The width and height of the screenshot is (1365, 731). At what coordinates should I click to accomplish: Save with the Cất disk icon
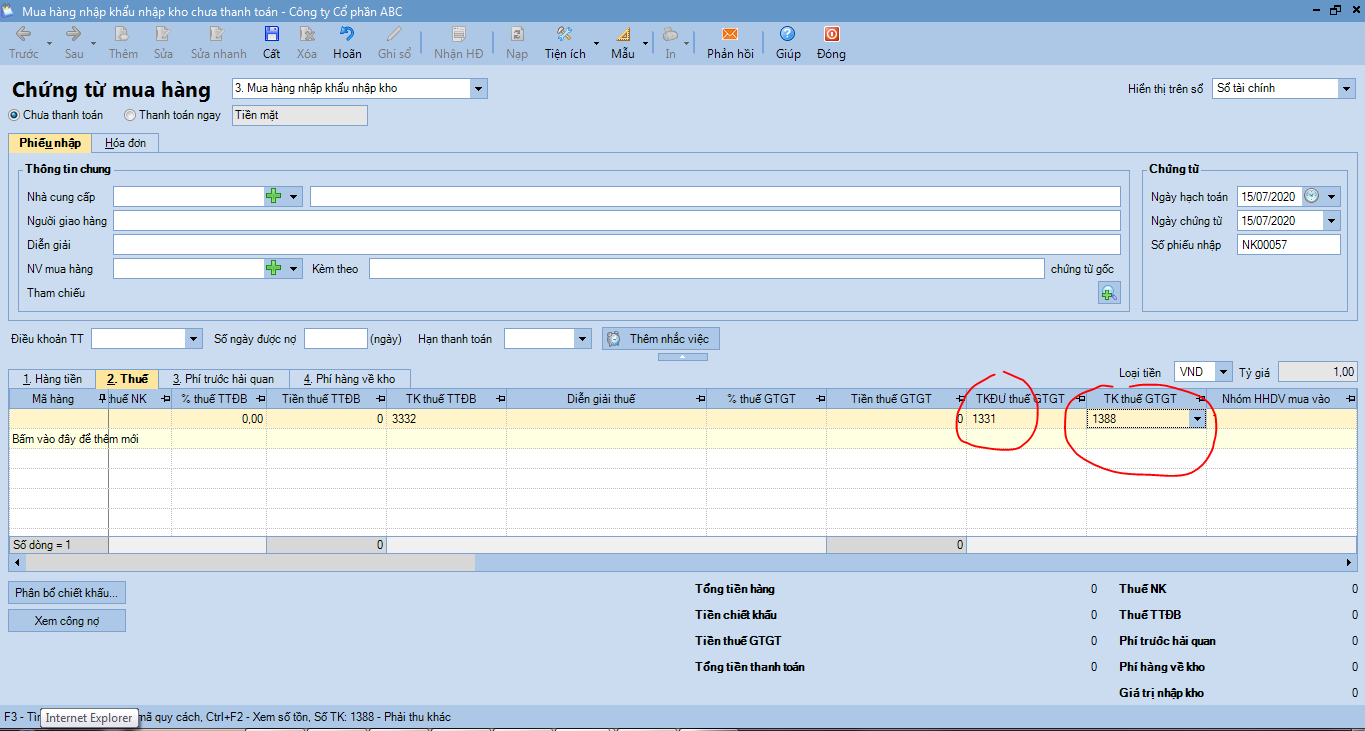(272, 34)
